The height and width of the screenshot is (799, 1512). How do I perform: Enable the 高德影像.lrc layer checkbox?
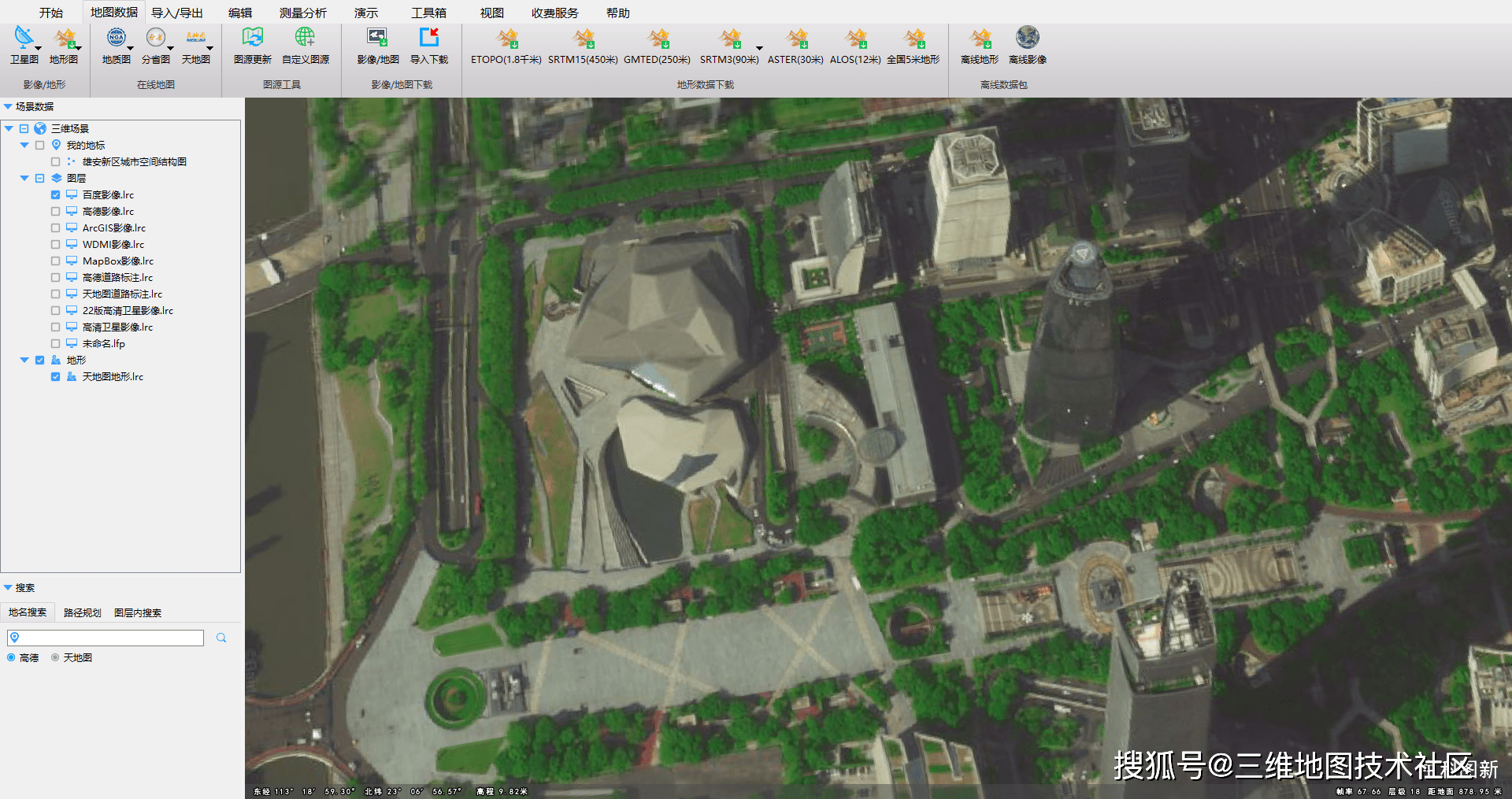[x=55, y=211]
